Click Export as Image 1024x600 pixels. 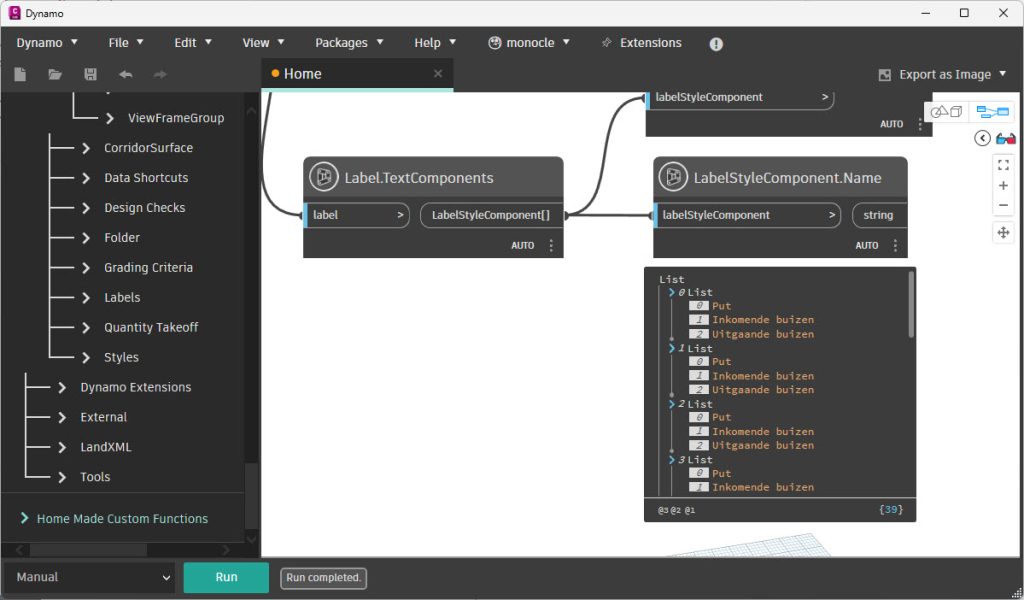935,73
